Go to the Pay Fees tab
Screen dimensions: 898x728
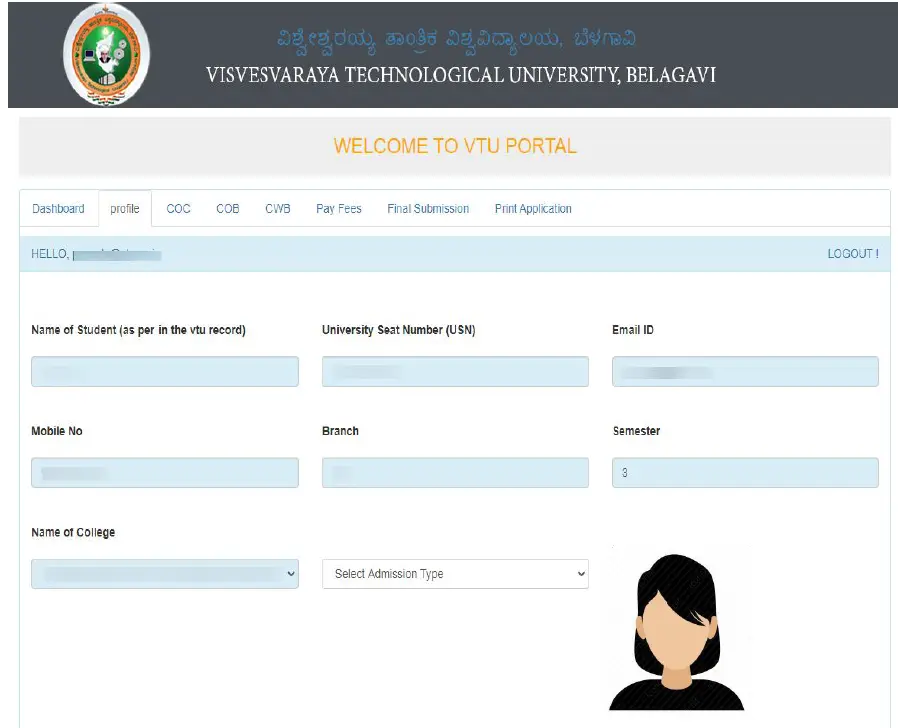point(338,208)
